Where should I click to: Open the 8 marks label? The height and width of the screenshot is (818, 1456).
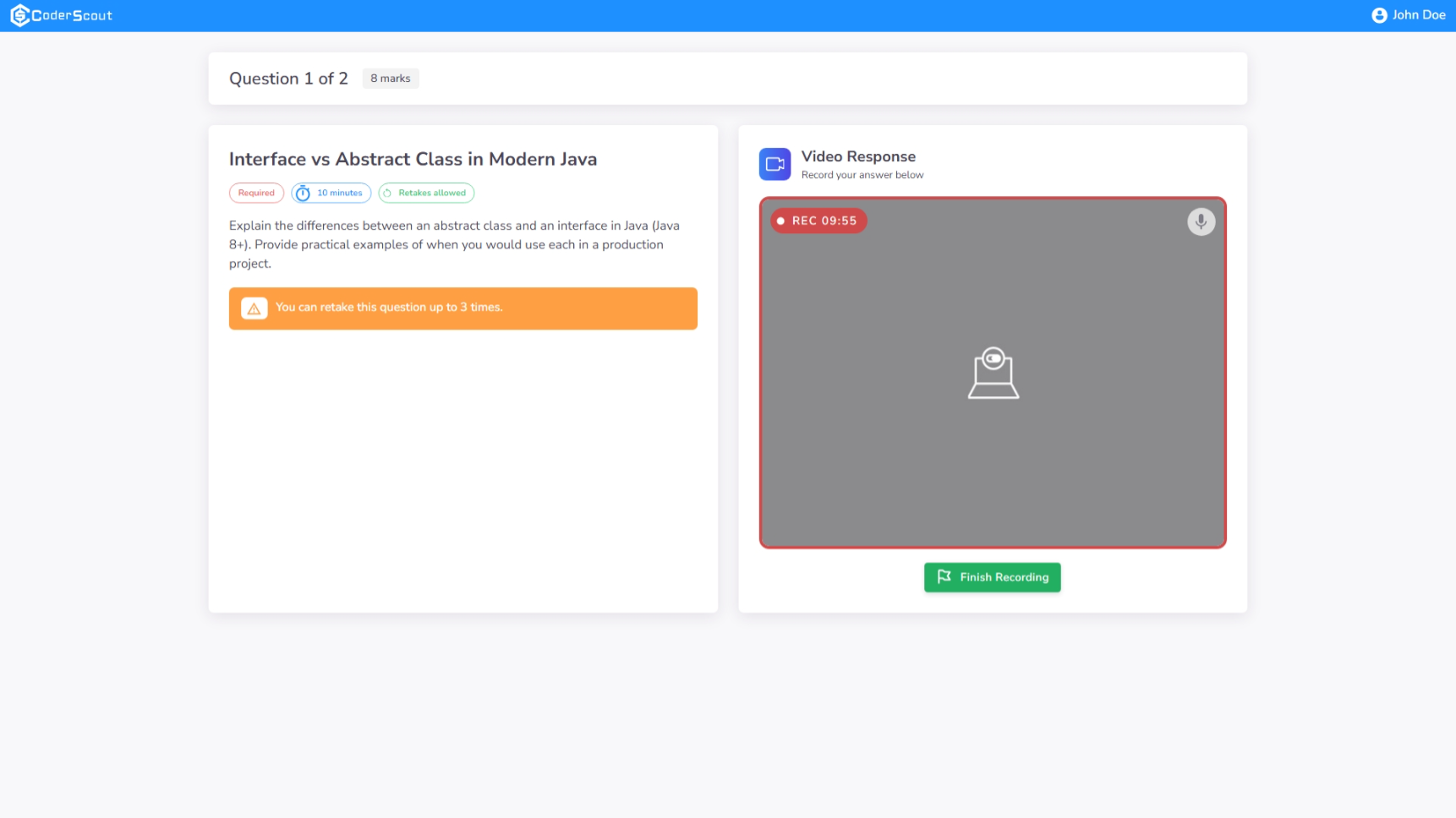point(390,78)
